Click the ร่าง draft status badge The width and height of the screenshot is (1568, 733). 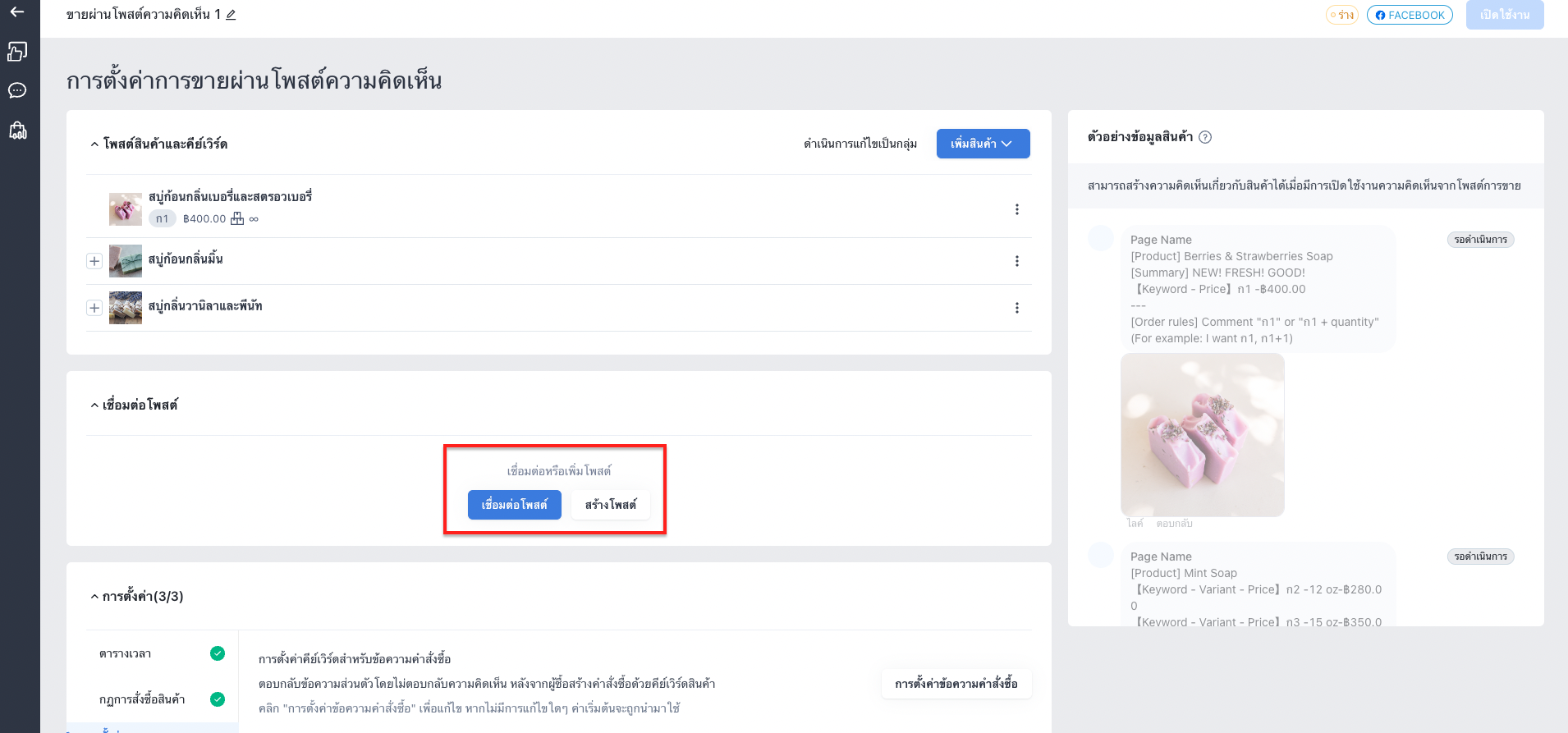coord(1342,15)
